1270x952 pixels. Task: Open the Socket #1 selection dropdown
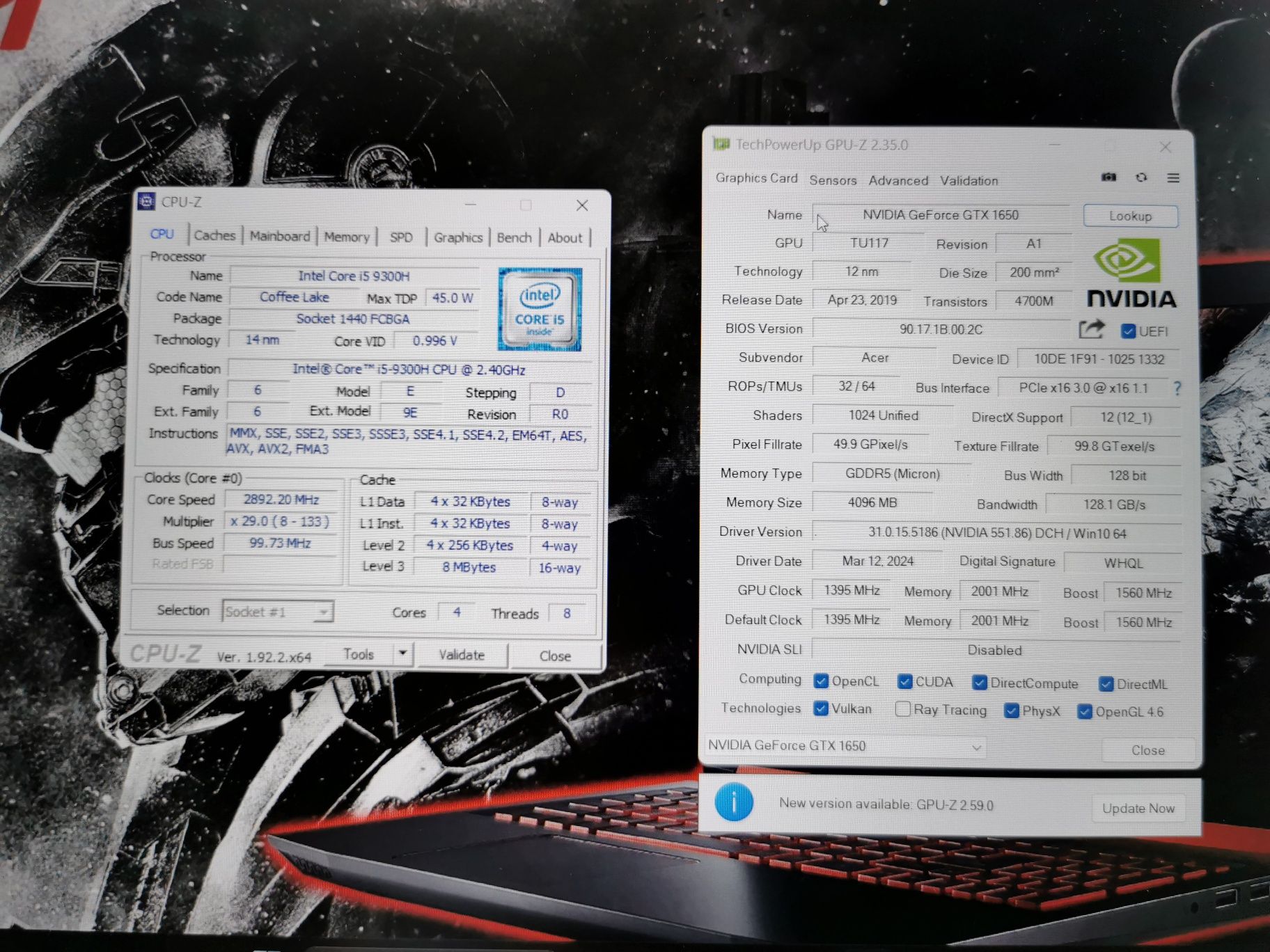(278, 612)
